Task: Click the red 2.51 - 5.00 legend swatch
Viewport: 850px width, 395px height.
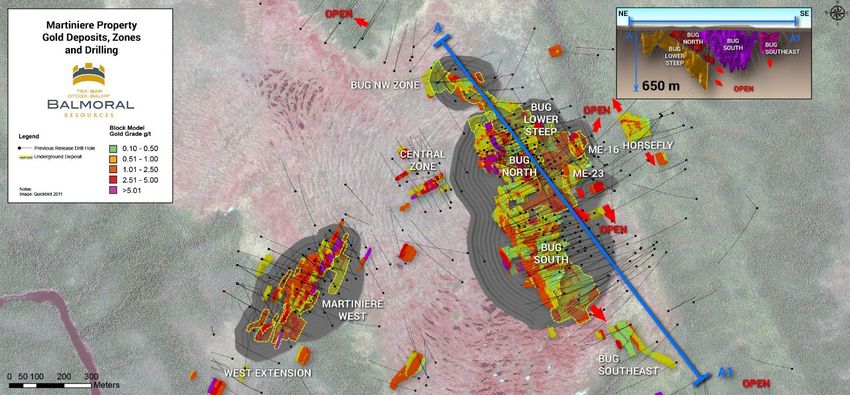Action: [x=113, y=180]
